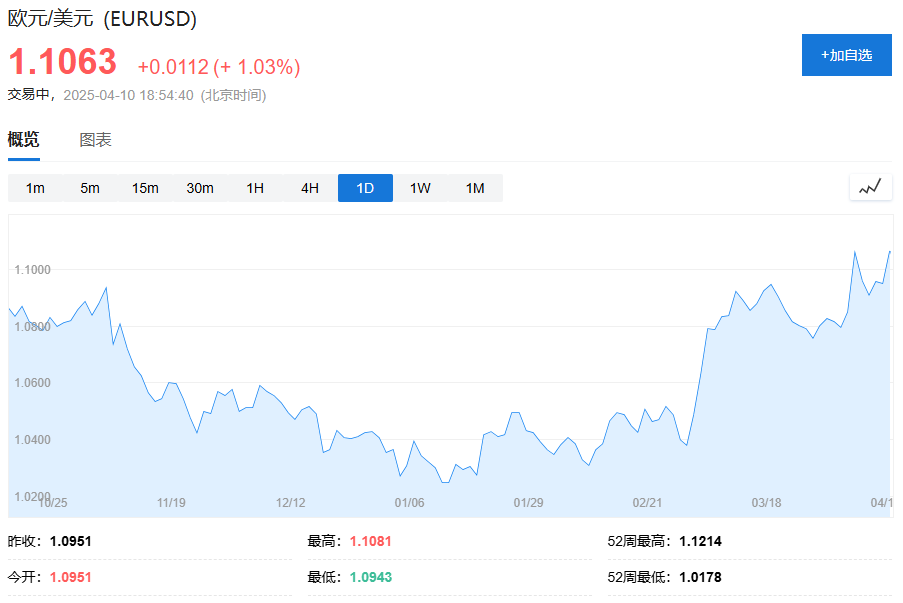
Task: Click the 52周最高 value 1.1214
Action: [x=700, y=541]
